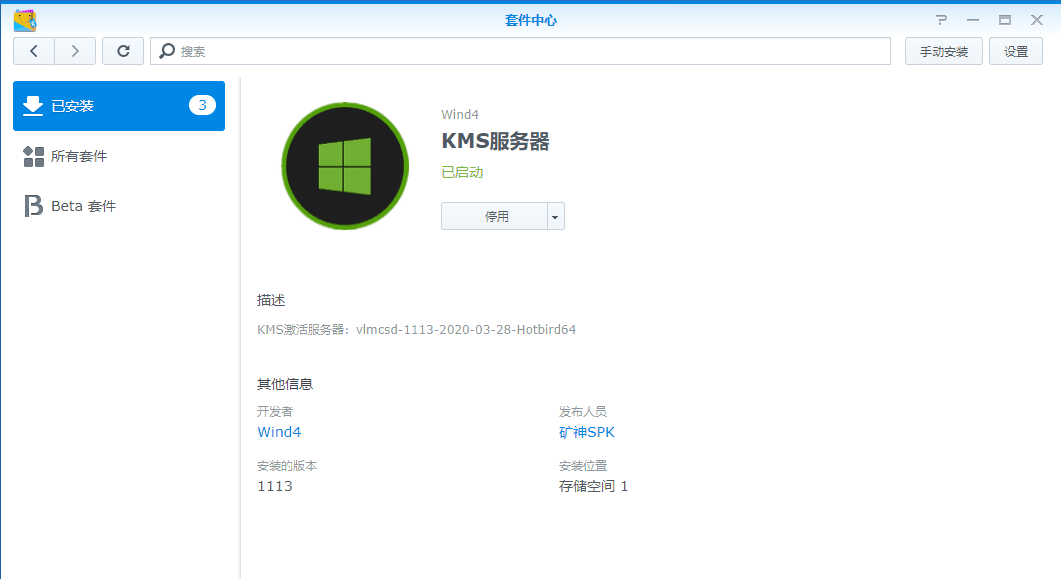Minimize the 套件中心 window
The height and width of the screenshot is (579, 1061).
[973, 20]
